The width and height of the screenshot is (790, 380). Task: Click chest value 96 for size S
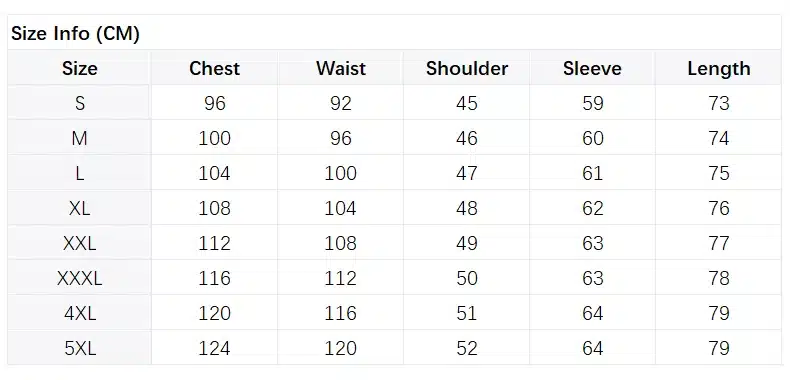point(215,103)
